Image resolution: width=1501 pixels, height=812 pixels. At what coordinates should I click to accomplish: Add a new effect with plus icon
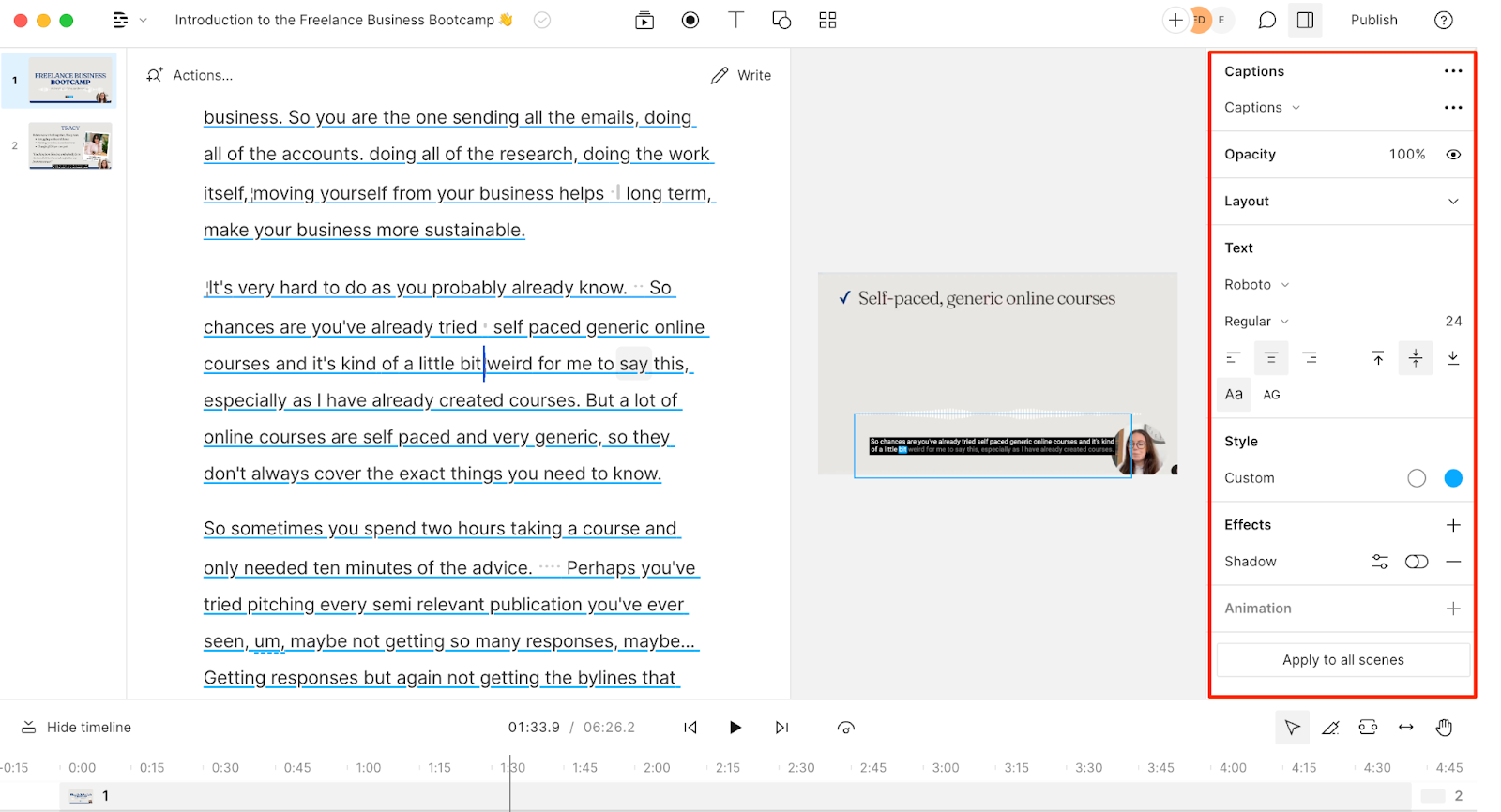(1453, 525)
